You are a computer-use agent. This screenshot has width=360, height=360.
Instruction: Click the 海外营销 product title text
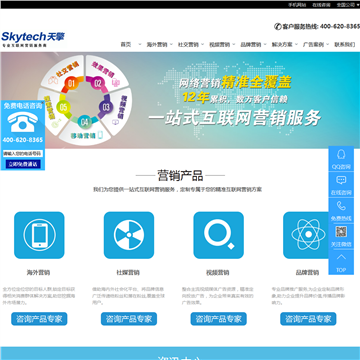[38, 272]
